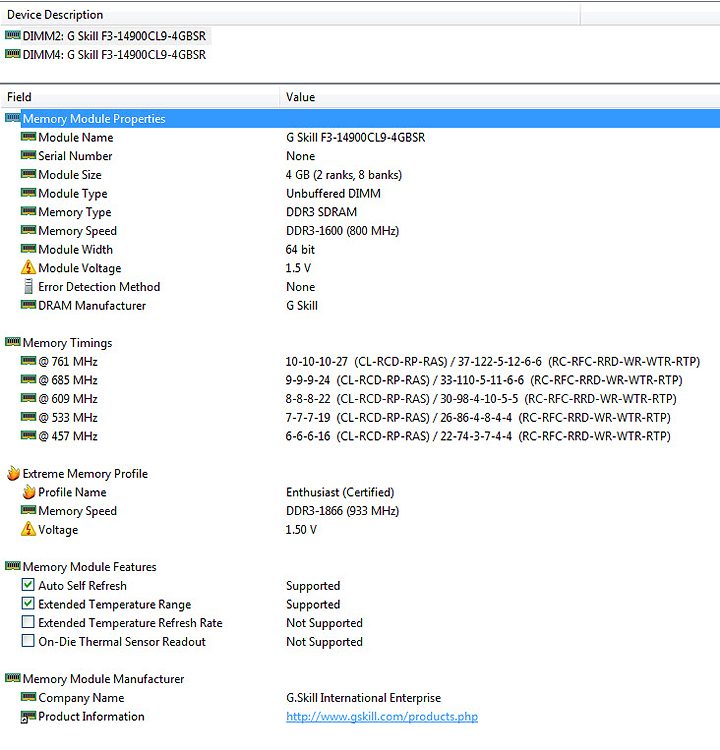Click the Module Name row icon

29,137
